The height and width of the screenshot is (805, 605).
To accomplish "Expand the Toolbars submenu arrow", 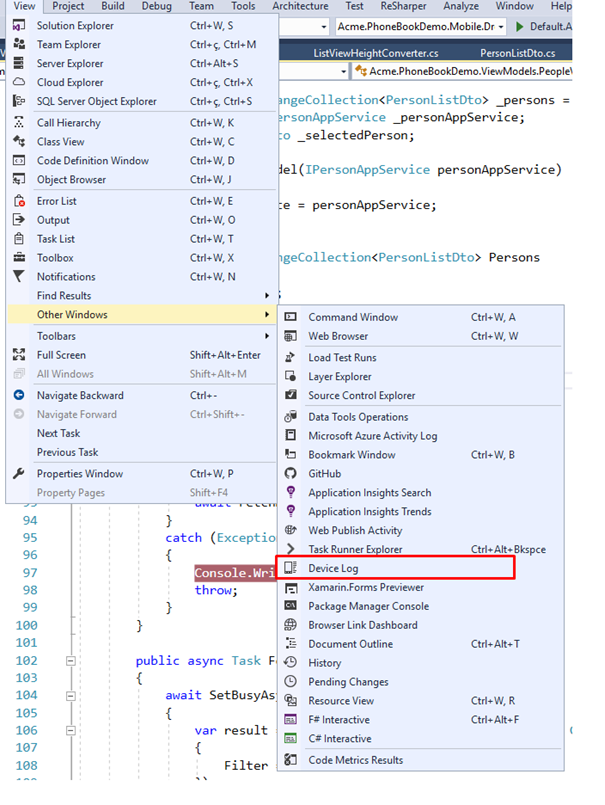I will click(267, 336).
